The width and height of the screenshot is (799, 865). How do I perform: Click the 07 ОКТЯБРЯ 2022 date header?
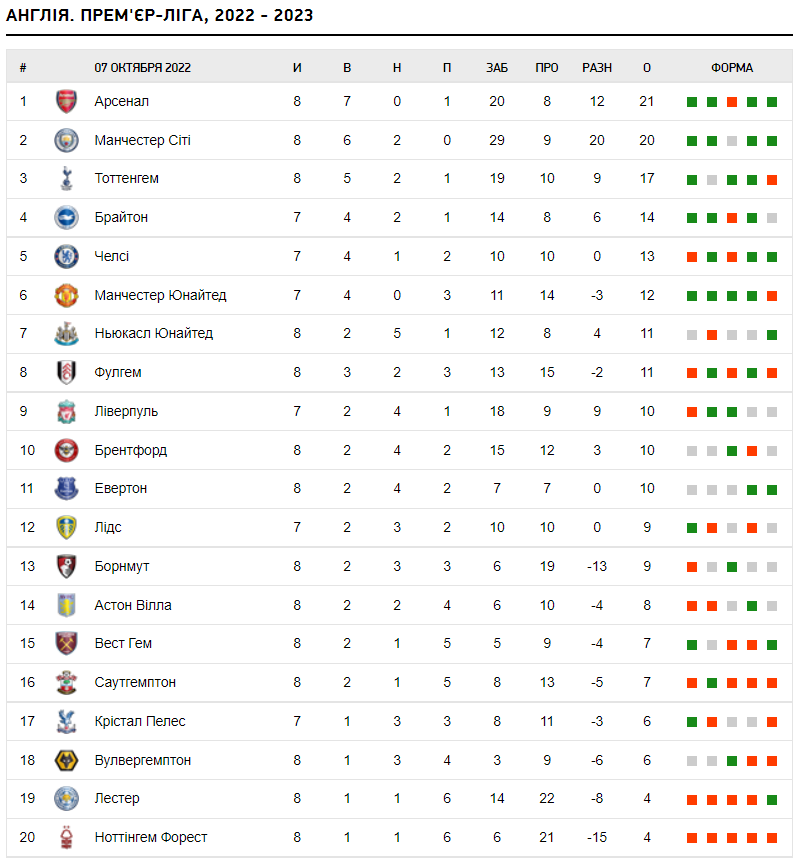(143, 68)
